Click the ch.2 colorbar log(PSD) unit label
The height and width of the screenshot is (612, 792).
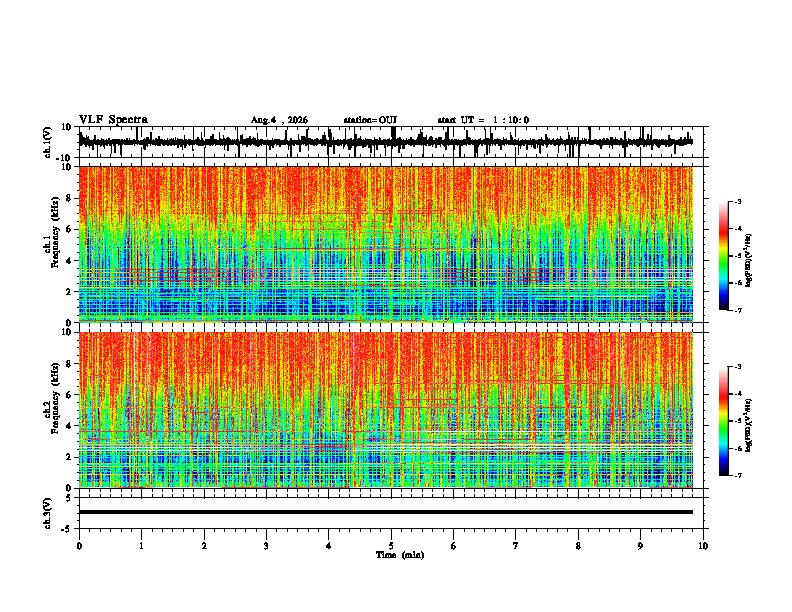(x=749, y=424)
